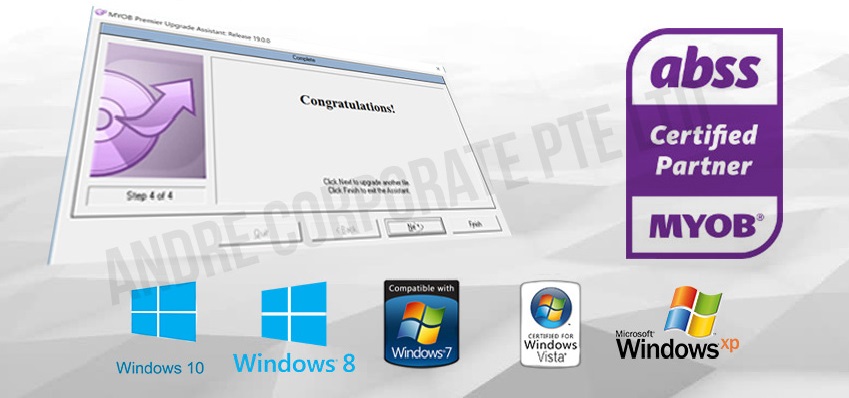Click the Quit button in the assistant
The image size is (849, 398).
260,233
